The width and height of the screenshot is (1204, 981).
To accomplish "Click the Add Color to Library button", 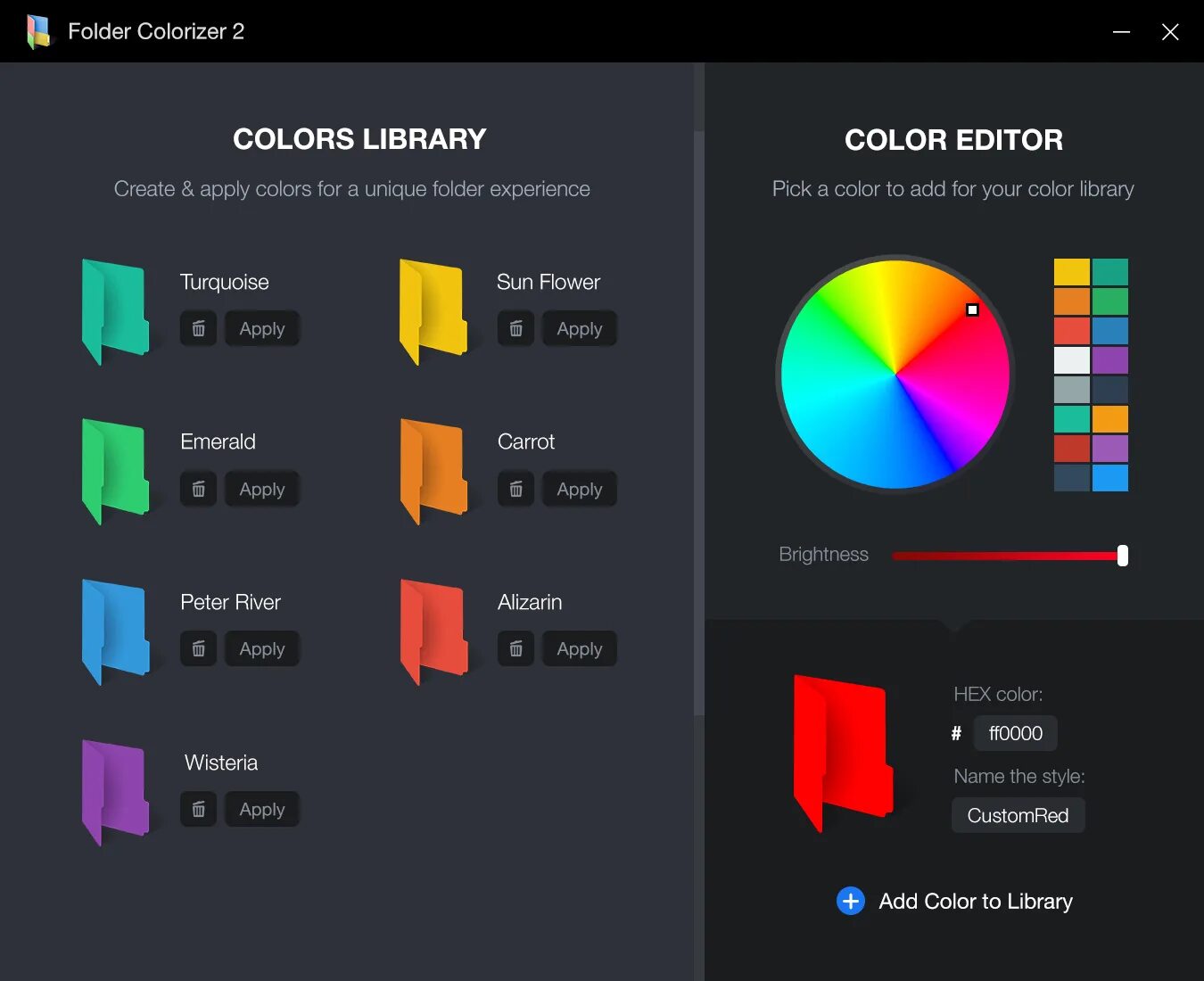I will [x=976, y=901].
